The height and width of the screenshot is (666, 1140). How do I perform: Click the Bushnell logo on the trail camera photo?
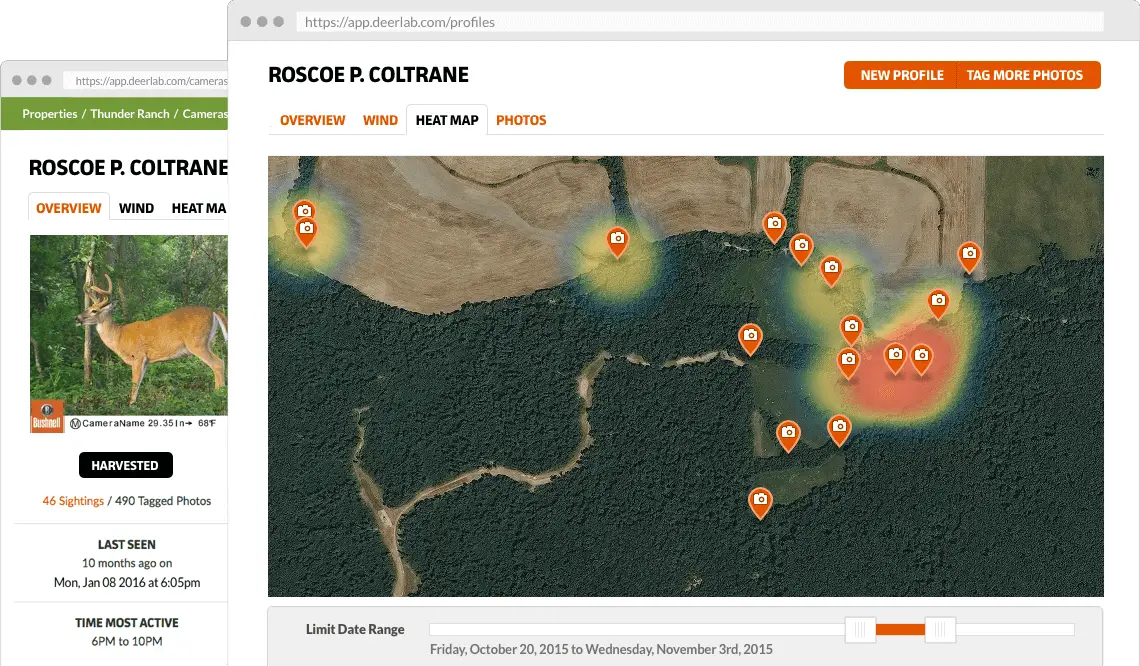(45, 415)
